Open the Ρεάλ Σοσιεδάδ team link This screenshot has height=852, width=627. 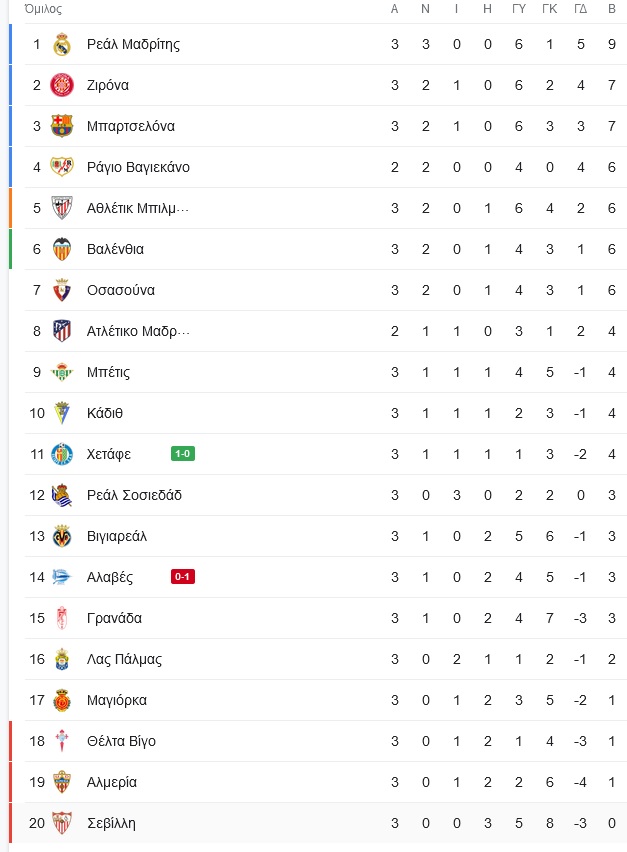[x=134, y=495]
